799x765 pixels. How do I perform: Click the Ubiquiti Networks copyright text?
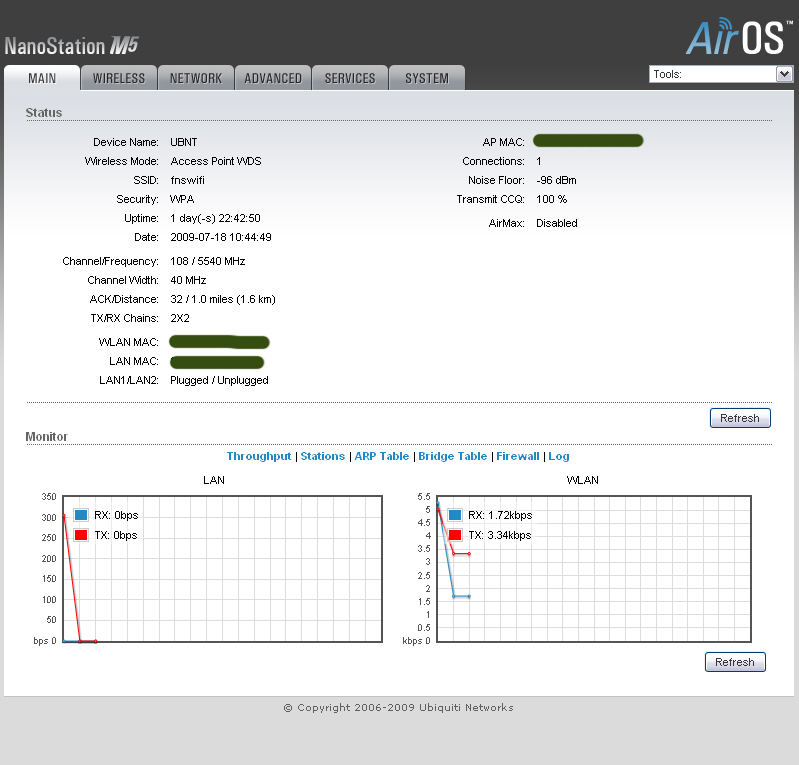click(398, 707)
